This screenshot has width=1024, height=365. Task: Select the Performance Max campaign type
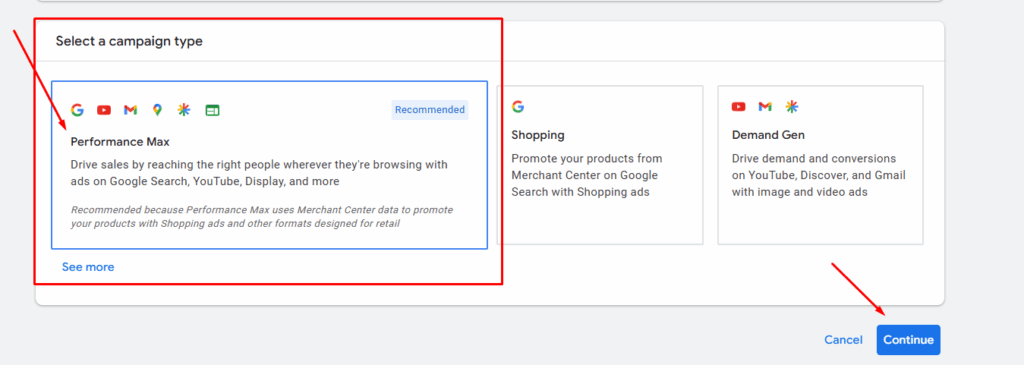click(x=269, y=165)
